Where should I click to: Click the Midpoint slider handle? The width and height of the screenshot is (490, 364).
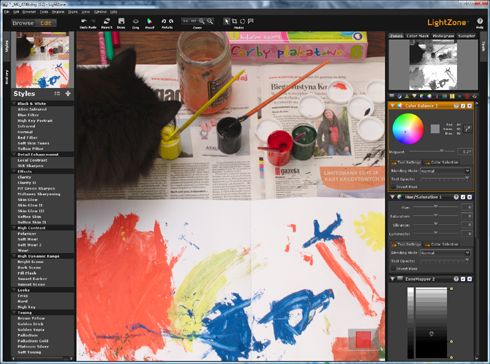click(x=442, y=151)
